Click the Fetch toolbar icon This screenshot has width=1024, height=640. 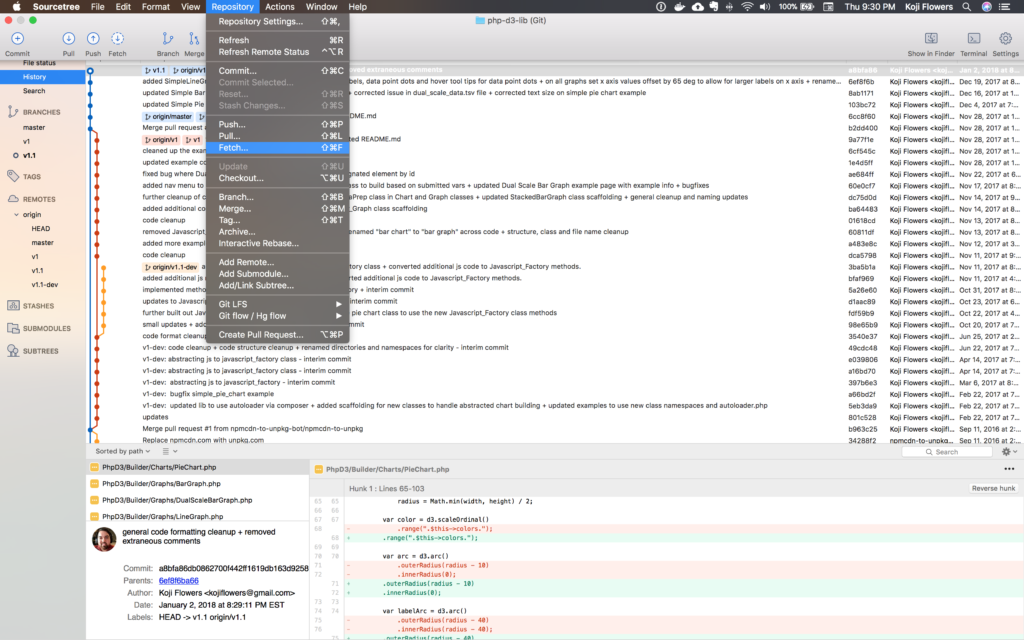pyautogui.click(x=118, y=39)
